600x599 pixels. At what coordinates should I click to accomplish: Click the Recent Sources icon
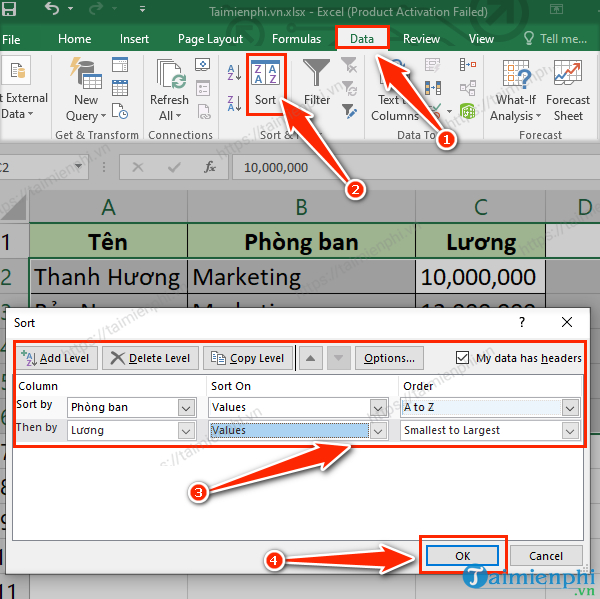(x=120, y=111)
